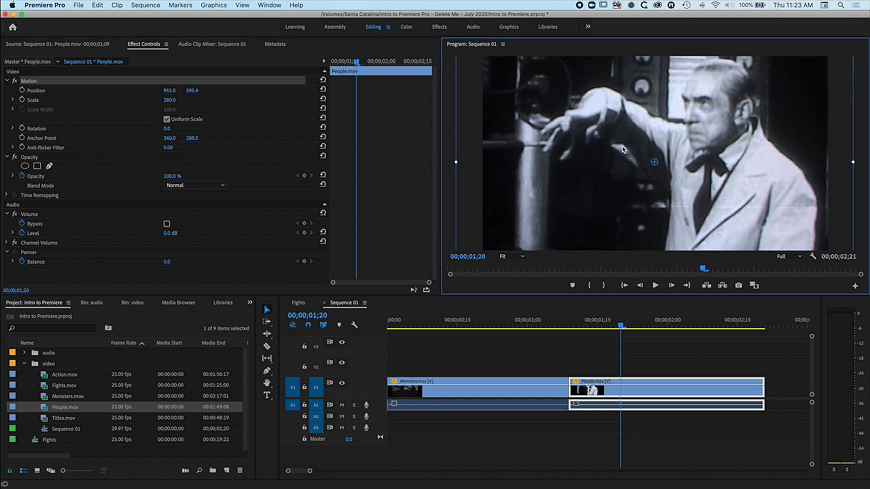Select the Pen tool in tools panel
Viewport: 870px width, 489px height.
coord(267,370)
